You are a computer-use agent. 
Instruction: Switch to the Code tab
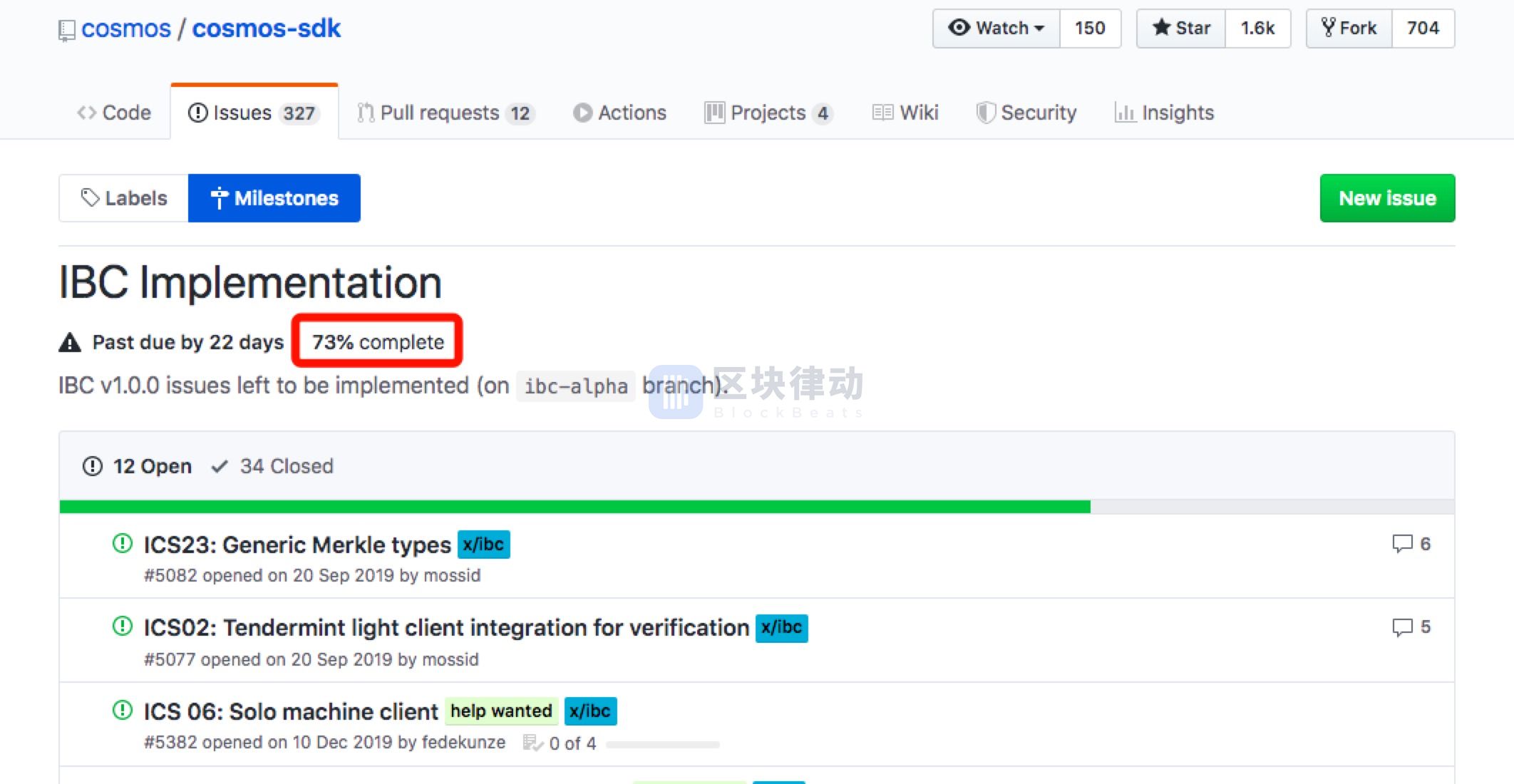click(114, 113)
